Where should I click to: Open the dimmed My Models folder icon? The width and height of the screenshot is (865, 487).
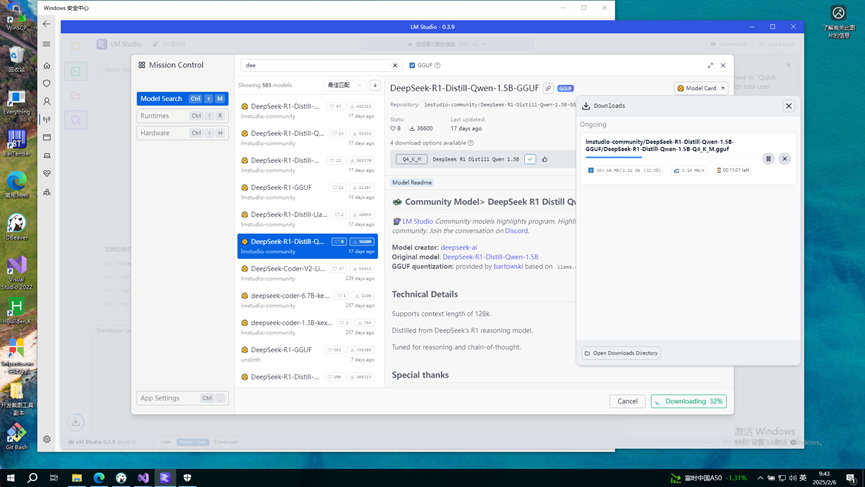76,95
